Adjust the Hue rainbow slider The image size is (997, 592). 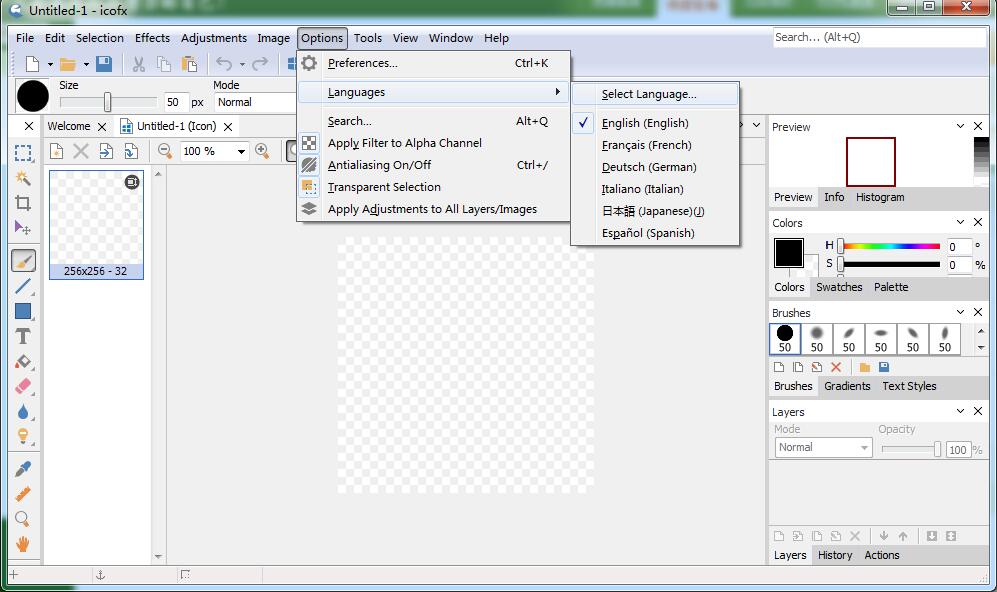click(890, 246)
